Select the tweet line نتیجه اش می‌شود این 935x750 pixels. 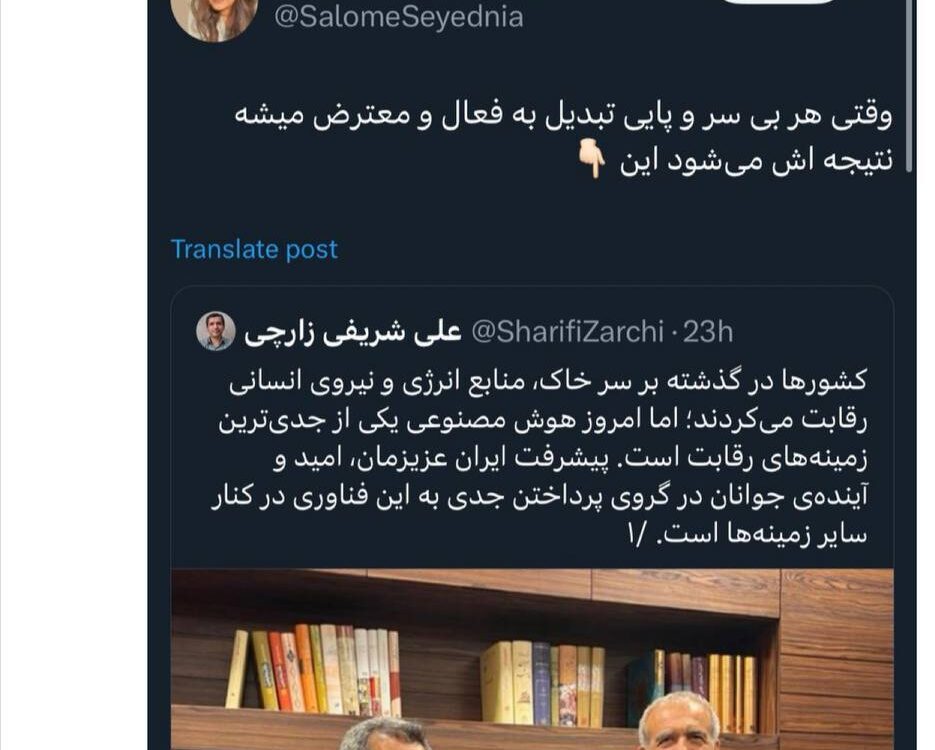click(756, 161)
